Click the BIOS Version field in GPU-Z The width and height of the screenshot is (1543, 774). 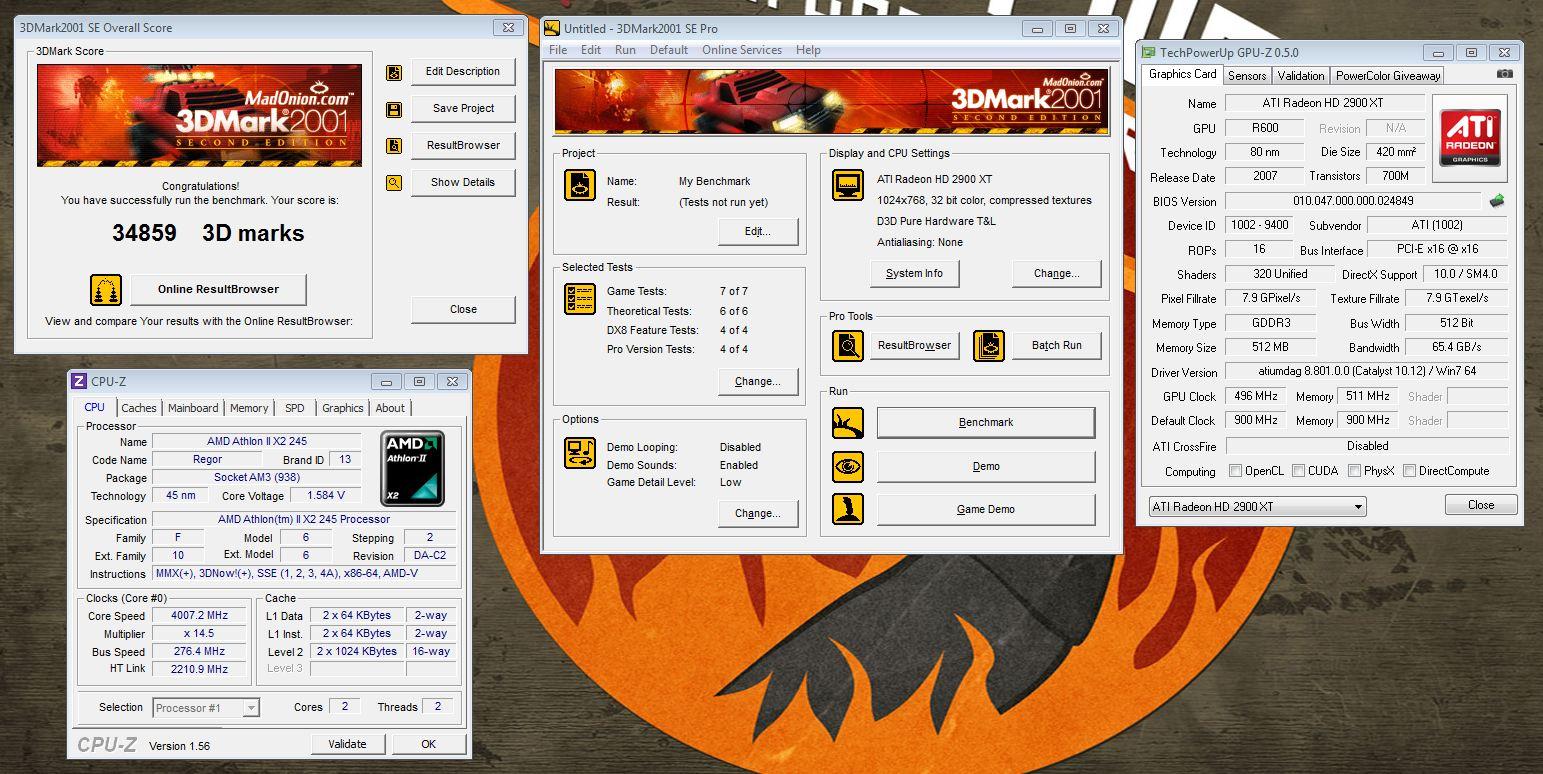click(1353, 201)
